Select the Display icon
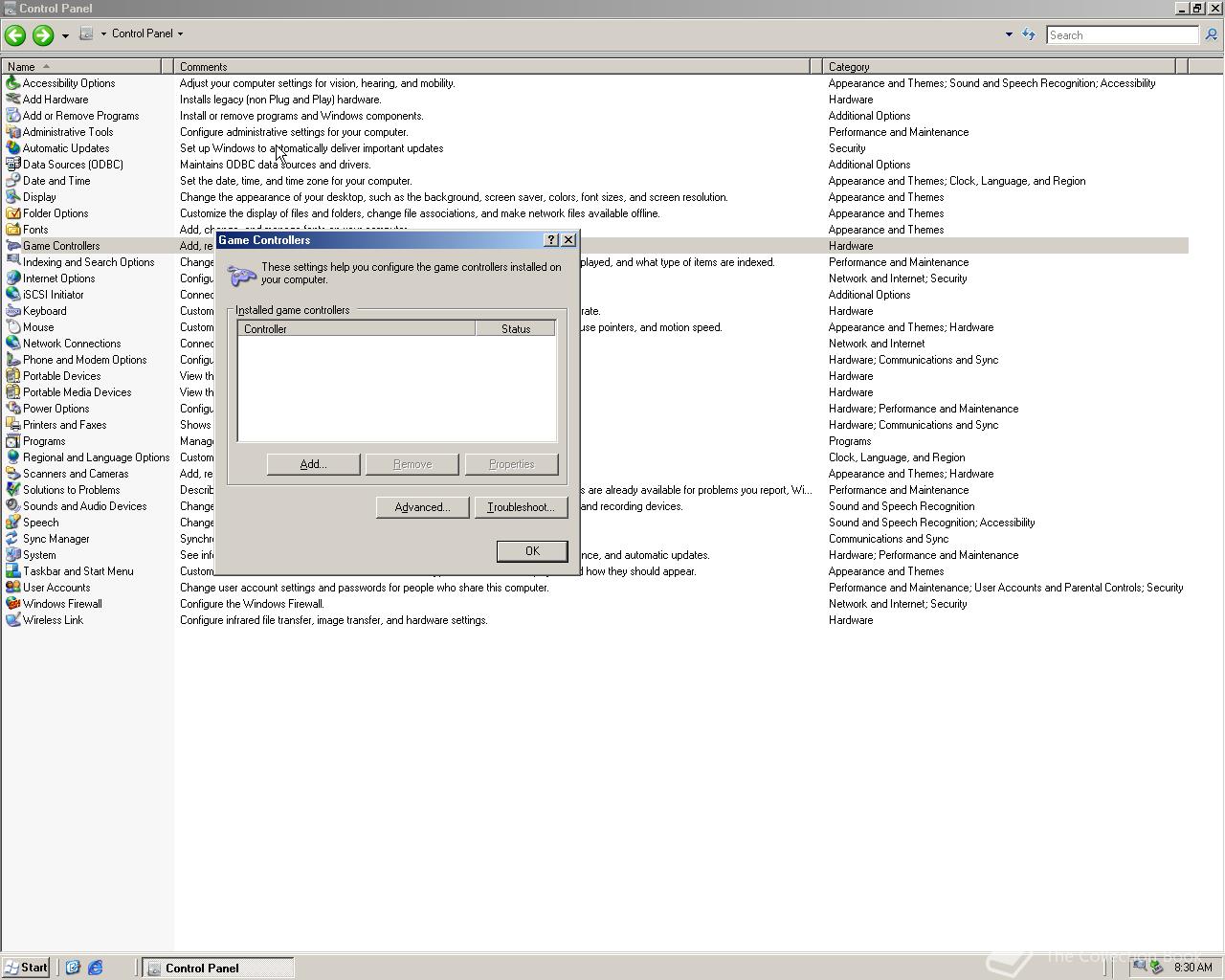The image size is (1225, 980). coord(12,197)
